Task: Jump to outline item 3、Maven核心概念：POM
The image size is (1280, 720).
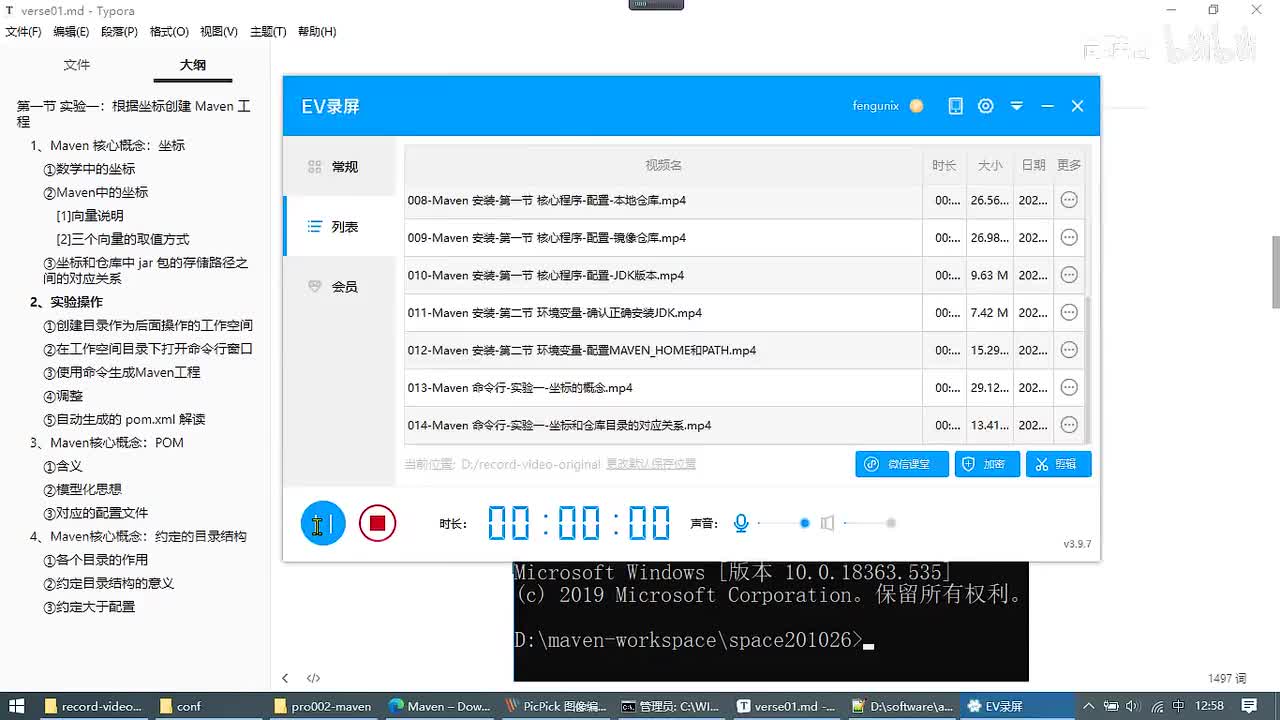Action: point(107,443)
